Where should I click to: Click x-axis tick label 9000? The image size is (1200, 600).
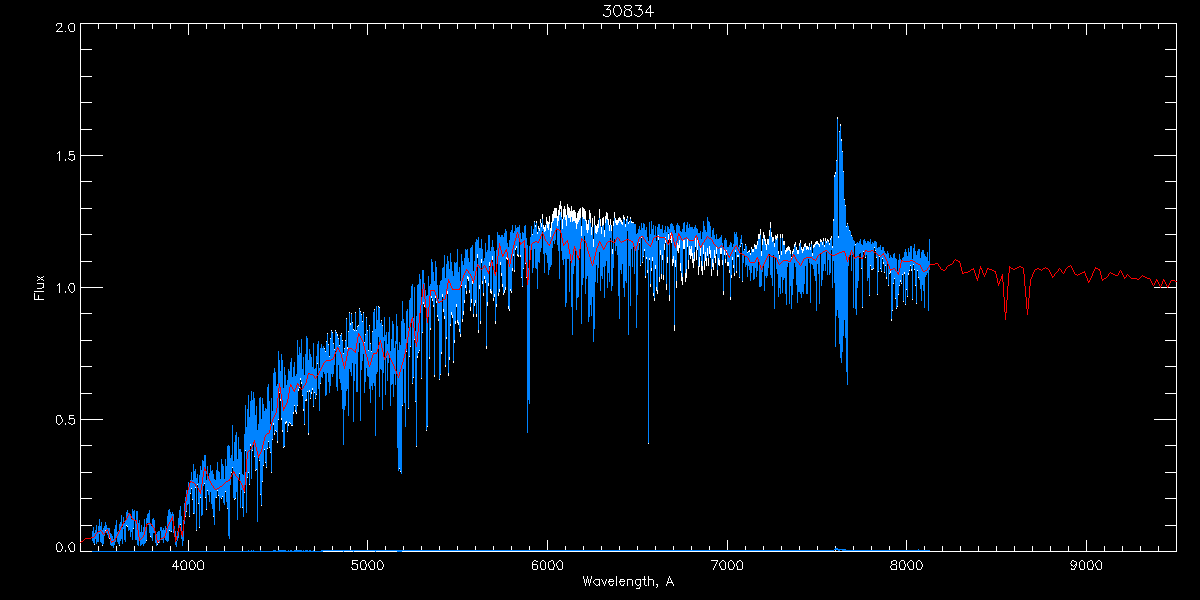[x=1087, y=564]
